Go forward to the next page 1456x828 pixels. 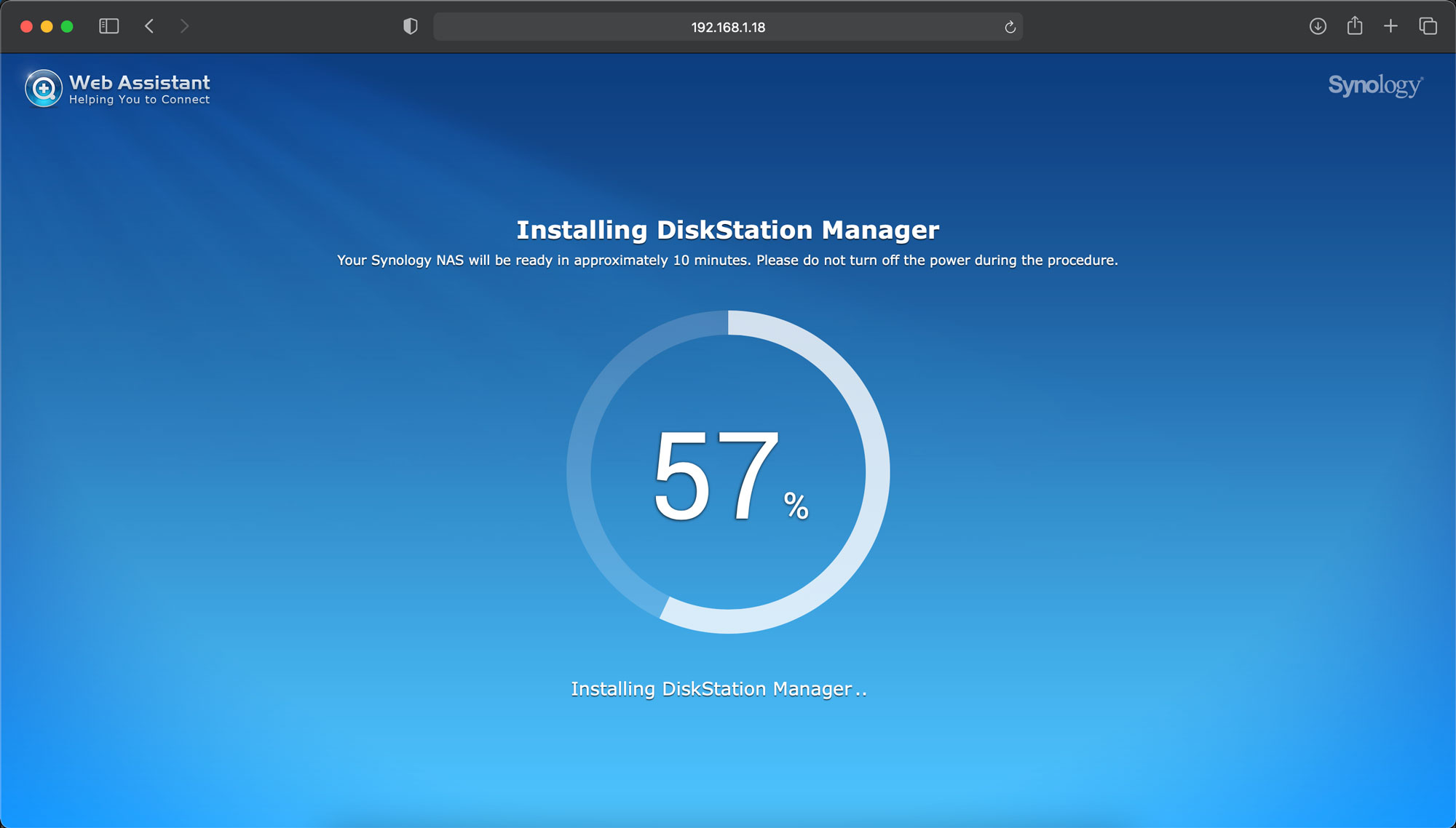click(x=184, y=27)
